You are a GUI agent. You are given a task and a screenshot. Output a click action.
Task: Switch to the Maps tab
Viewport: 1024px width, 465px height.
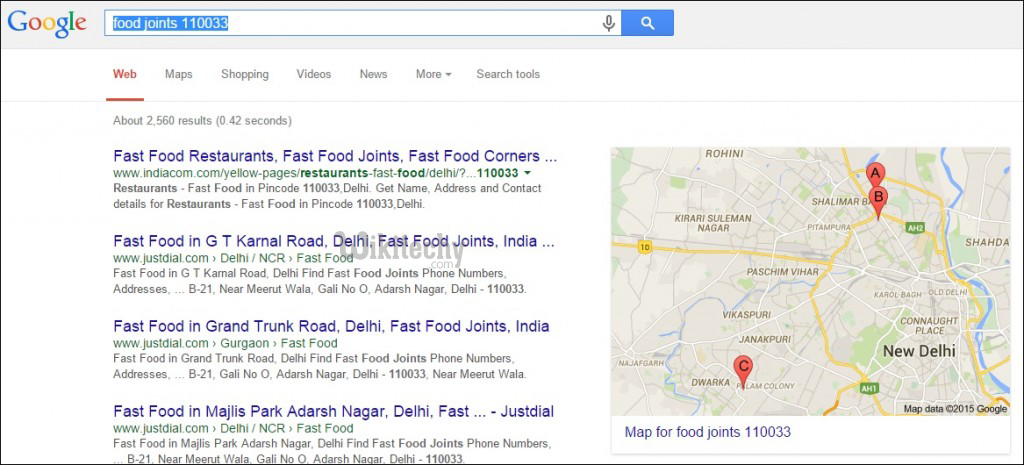tap(179, 74)
